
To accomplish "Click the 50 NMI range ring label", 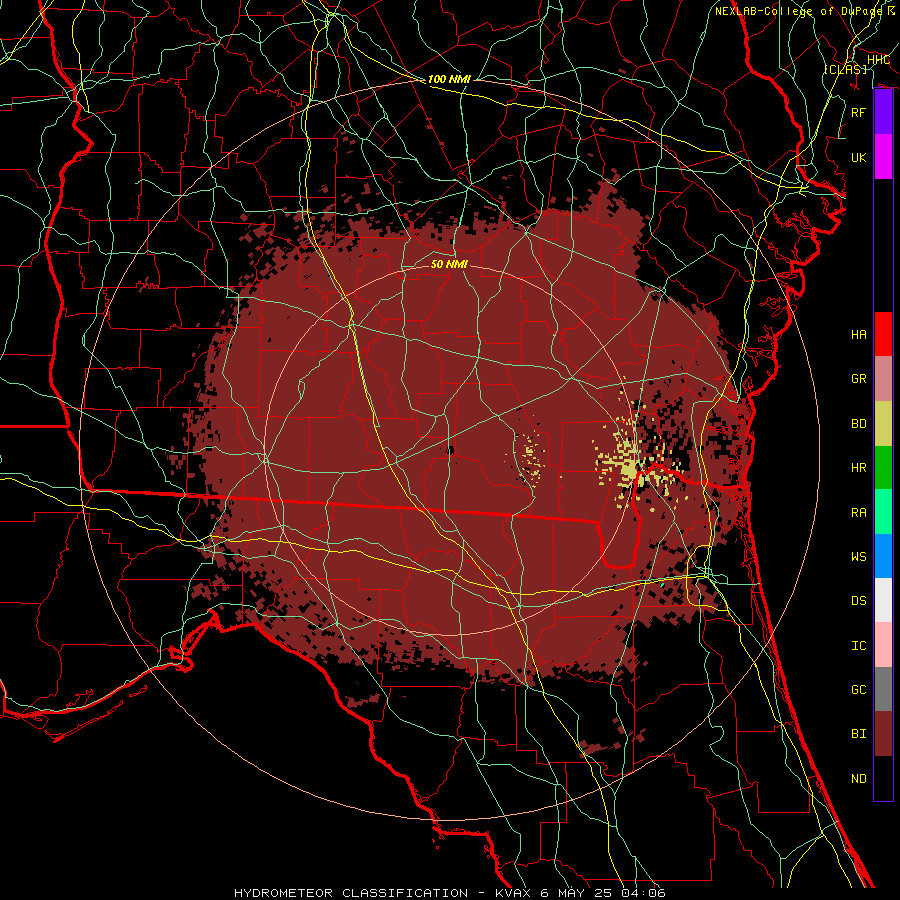I will point(449,264).
